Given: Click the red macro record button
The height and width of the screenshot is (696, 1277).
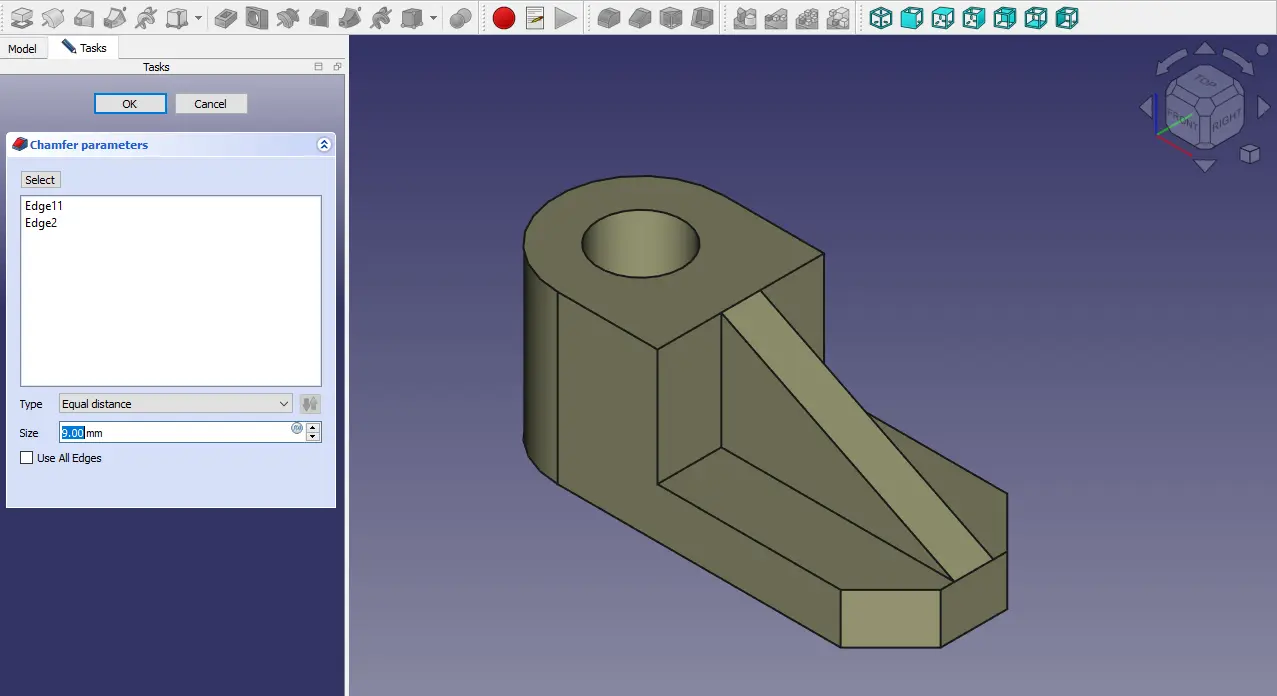Looking at the screenshot, I should point(504,18).
